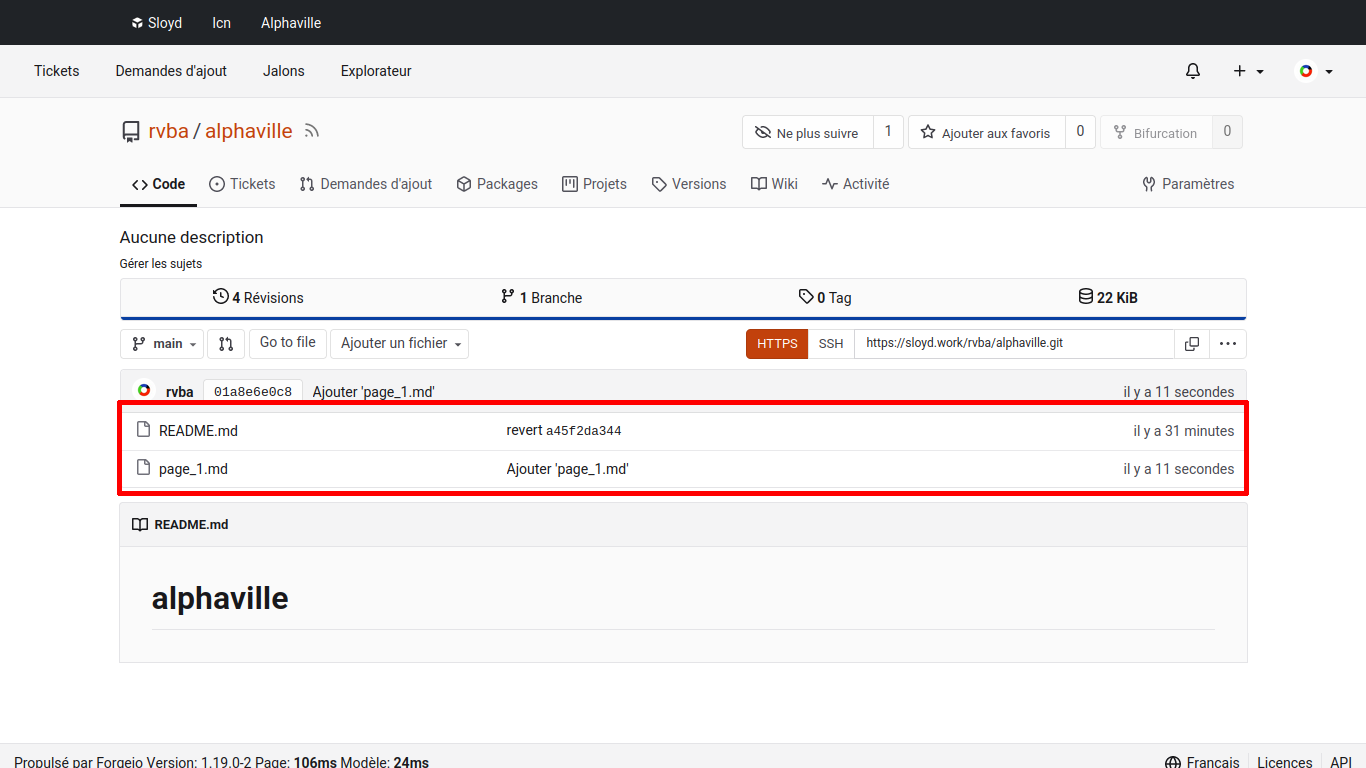Click the compare branches icon button
Viewport: 1366px width, 768px height.
(226, 344)
